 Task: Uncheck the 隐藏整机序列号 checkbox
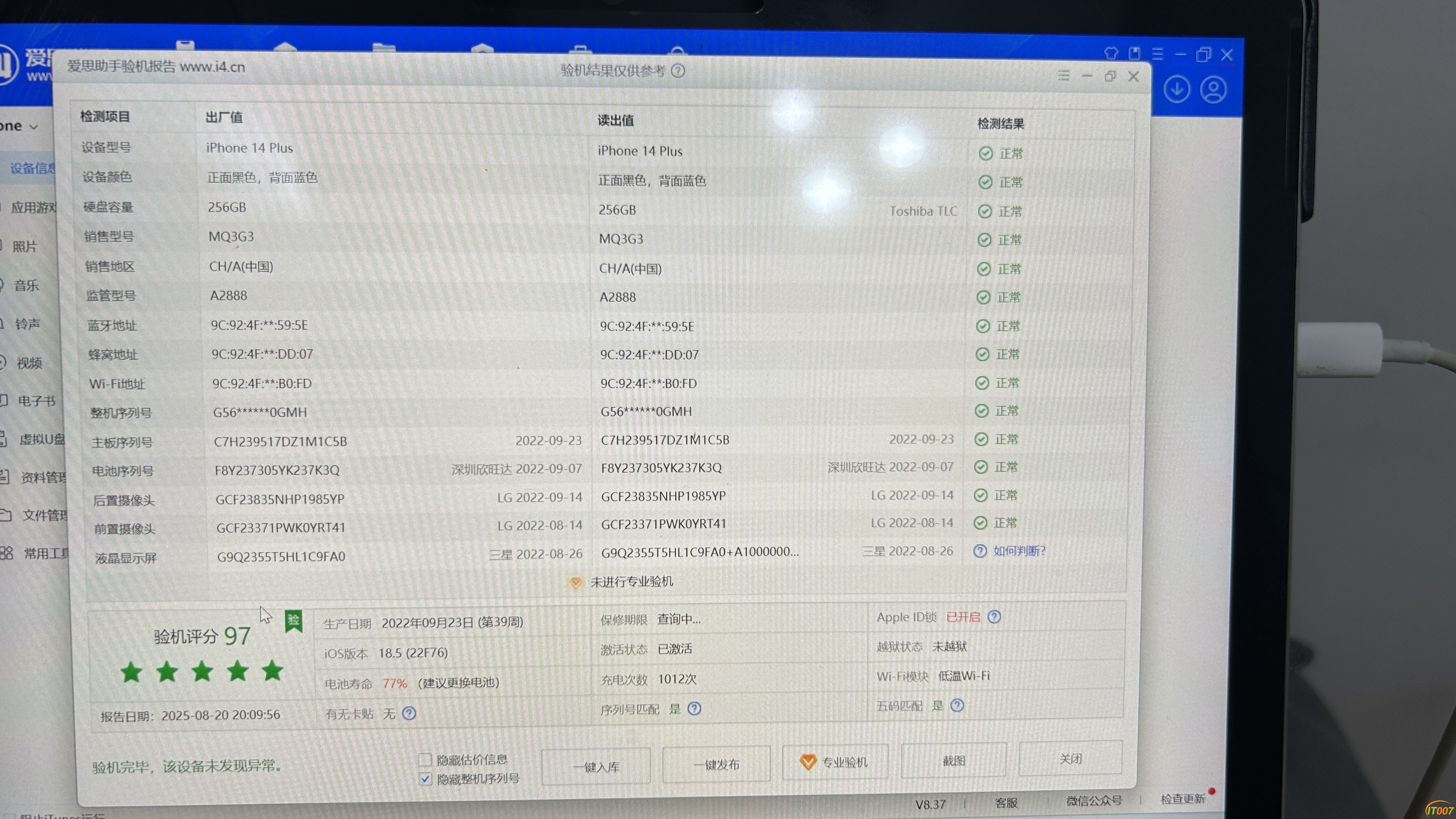coord(426,779)
